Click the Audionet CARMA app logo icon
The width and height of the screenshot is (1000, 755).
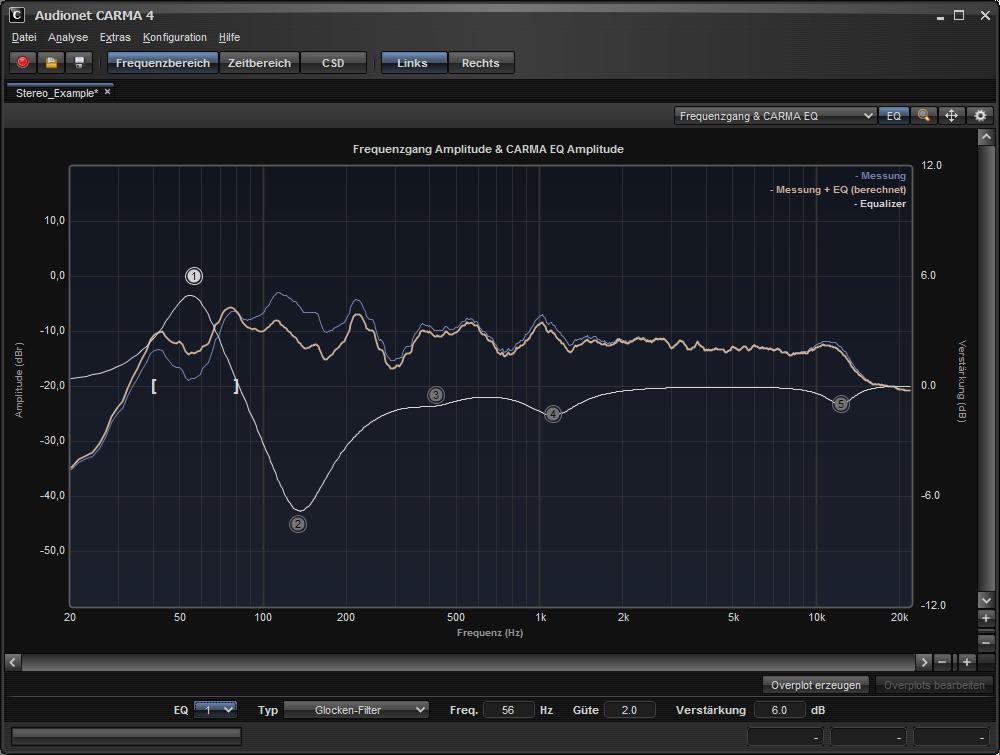click(17, 15)
